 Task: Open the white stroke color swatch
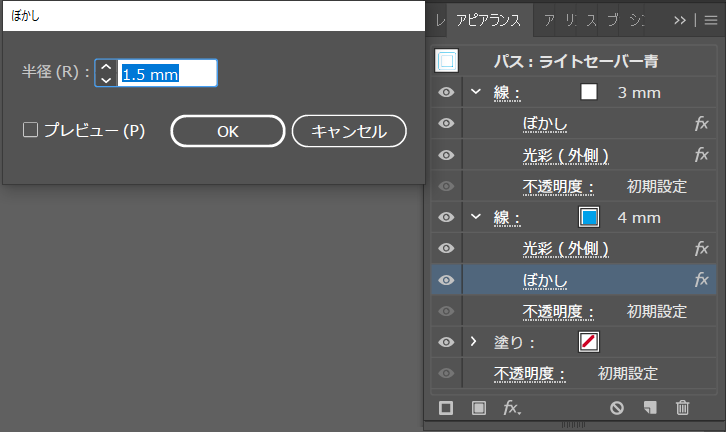coord(589,92)
